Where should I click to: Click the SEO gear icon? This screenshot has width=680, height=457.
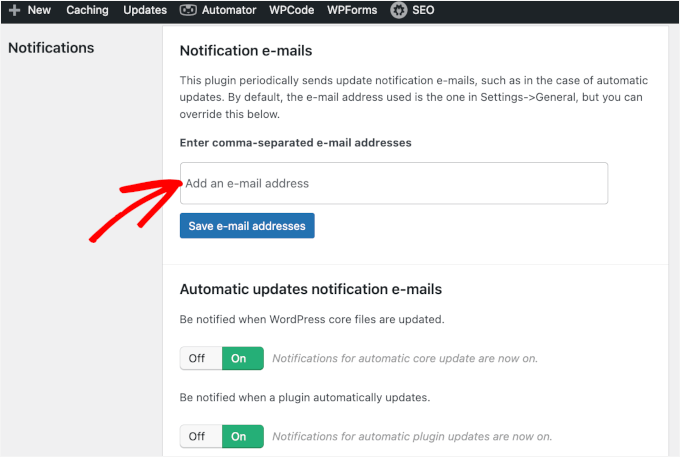click(x=398, y=10)
